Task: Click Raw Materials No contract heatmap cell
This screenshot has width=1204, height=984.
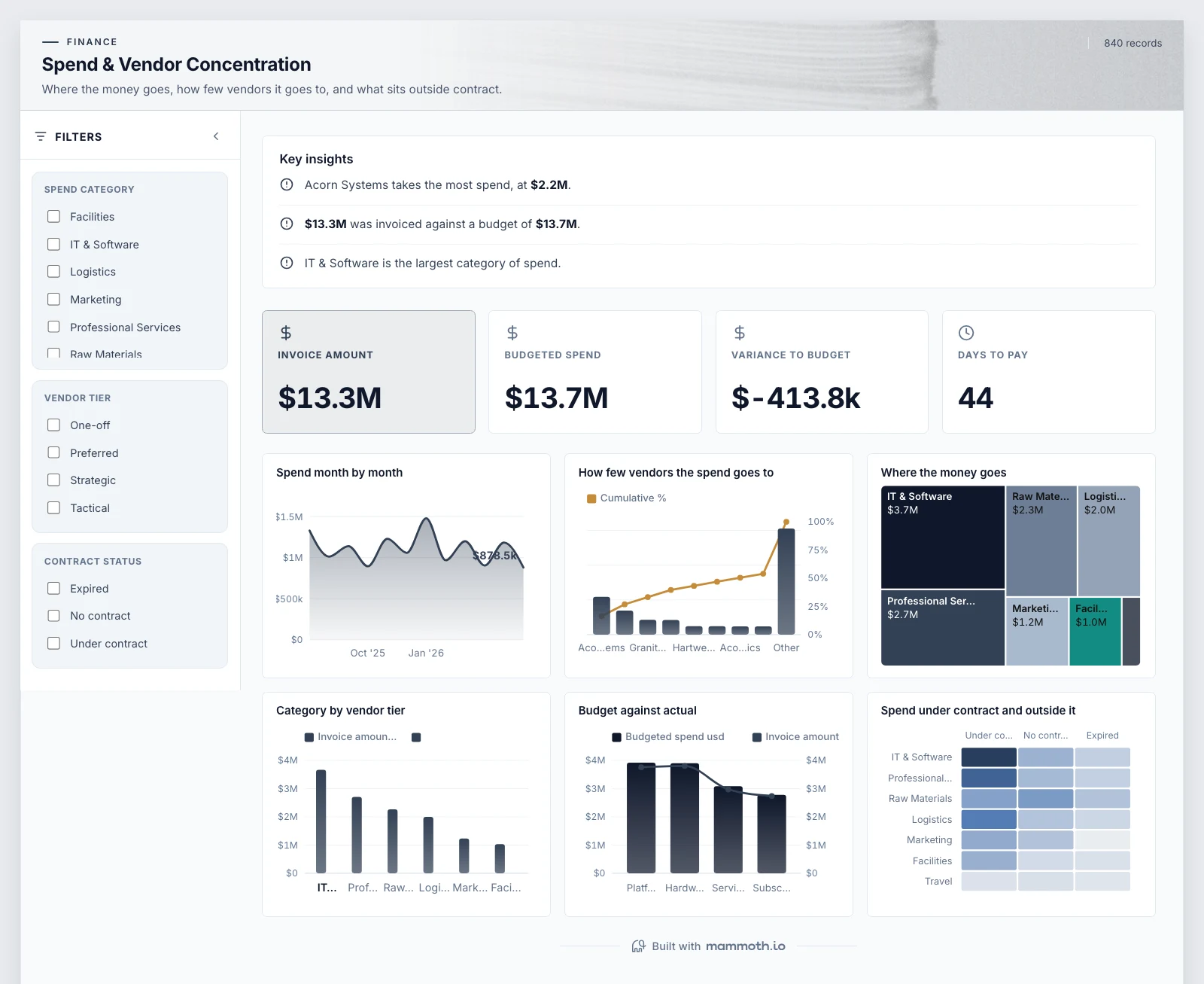Action: [1046, 799]
